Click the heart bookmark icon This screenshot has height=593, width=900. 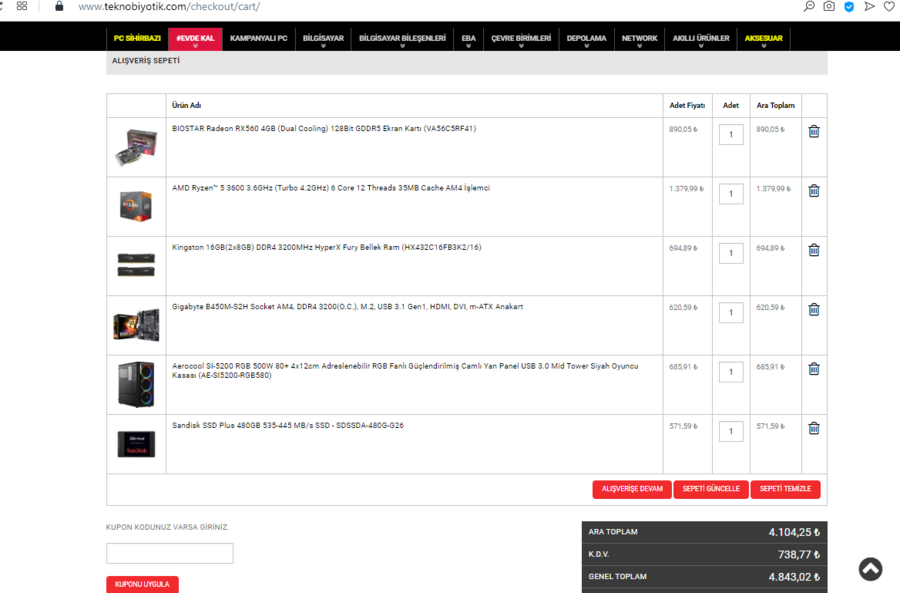pos(889,7)
